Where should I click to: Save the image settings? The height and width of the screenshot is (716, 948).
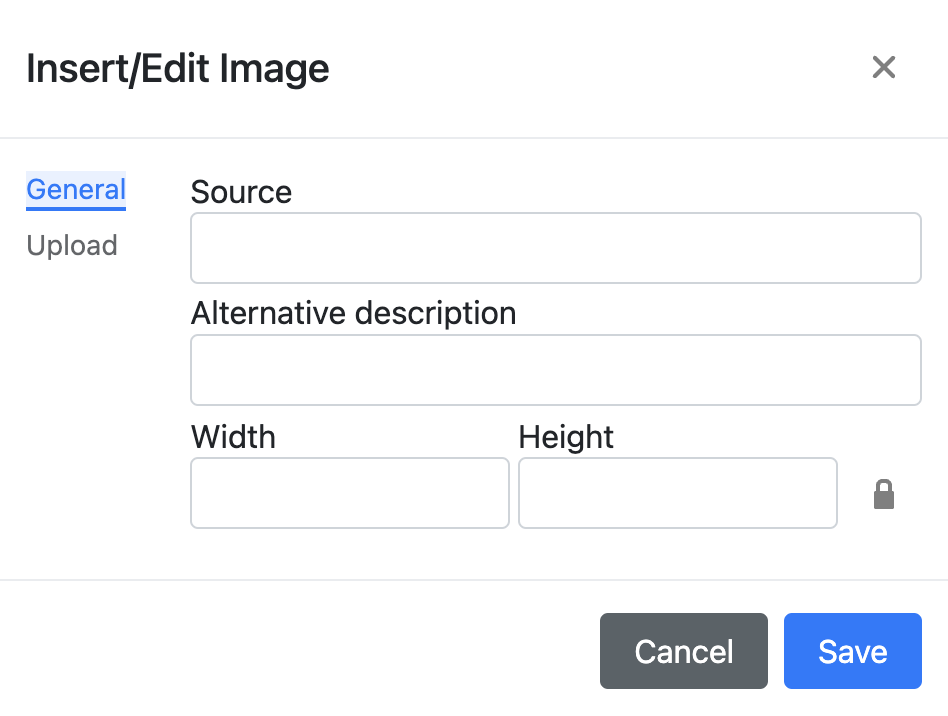coord(852,651)
